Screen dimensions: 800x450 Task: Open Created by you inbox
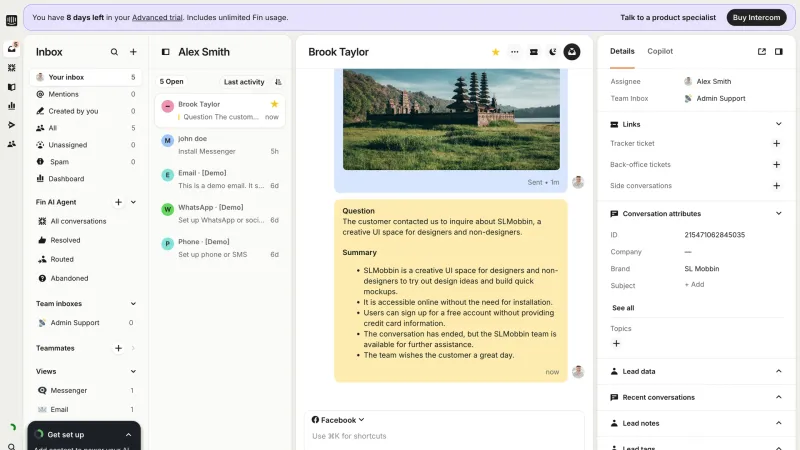[86, 111]
